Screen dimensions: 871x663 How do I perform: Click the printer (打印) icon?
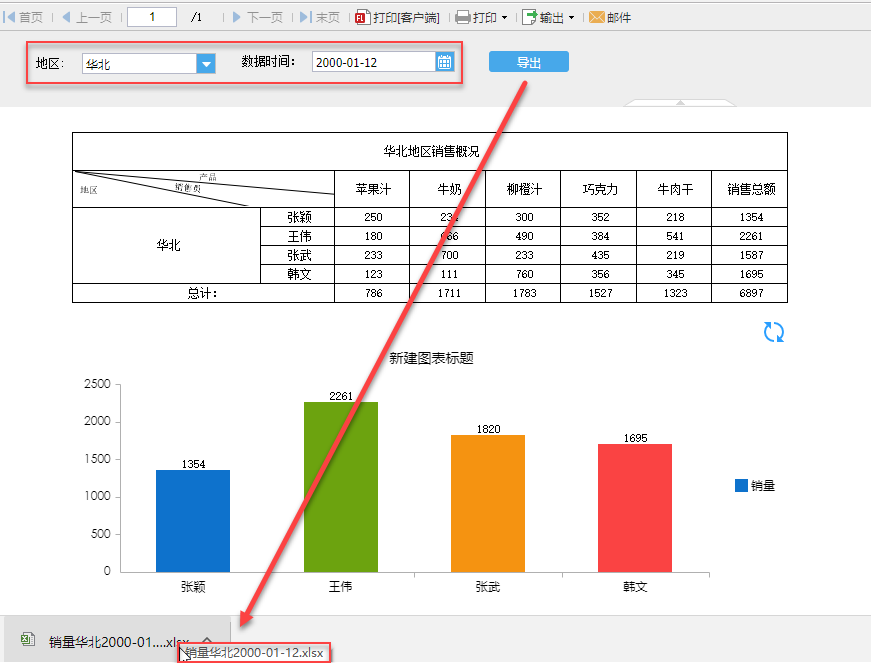coord(462,18)
